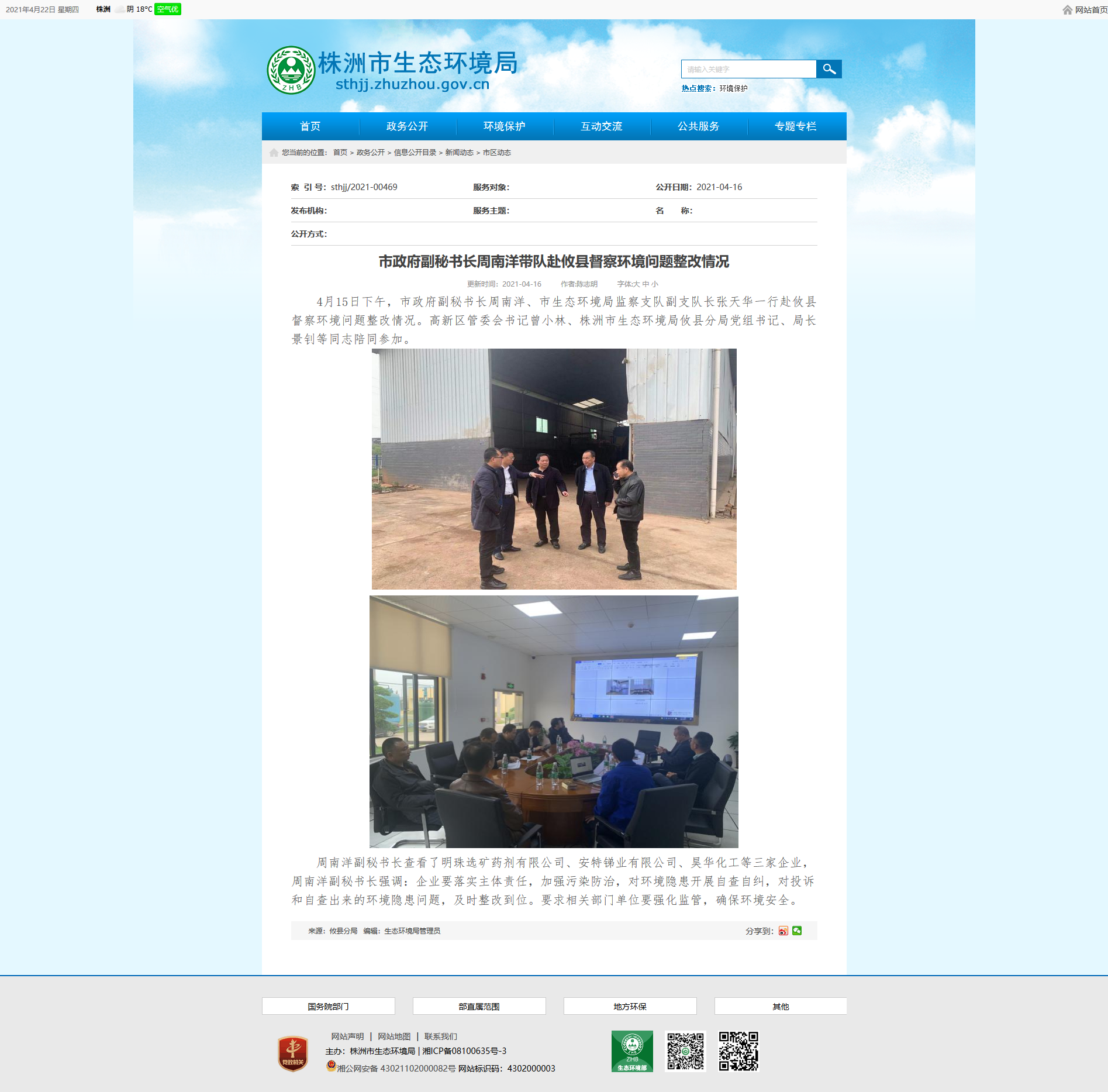Open the 网站地图 footer link
The height and width of the screenshot is (1092, 1108).
coord(394,1036)
